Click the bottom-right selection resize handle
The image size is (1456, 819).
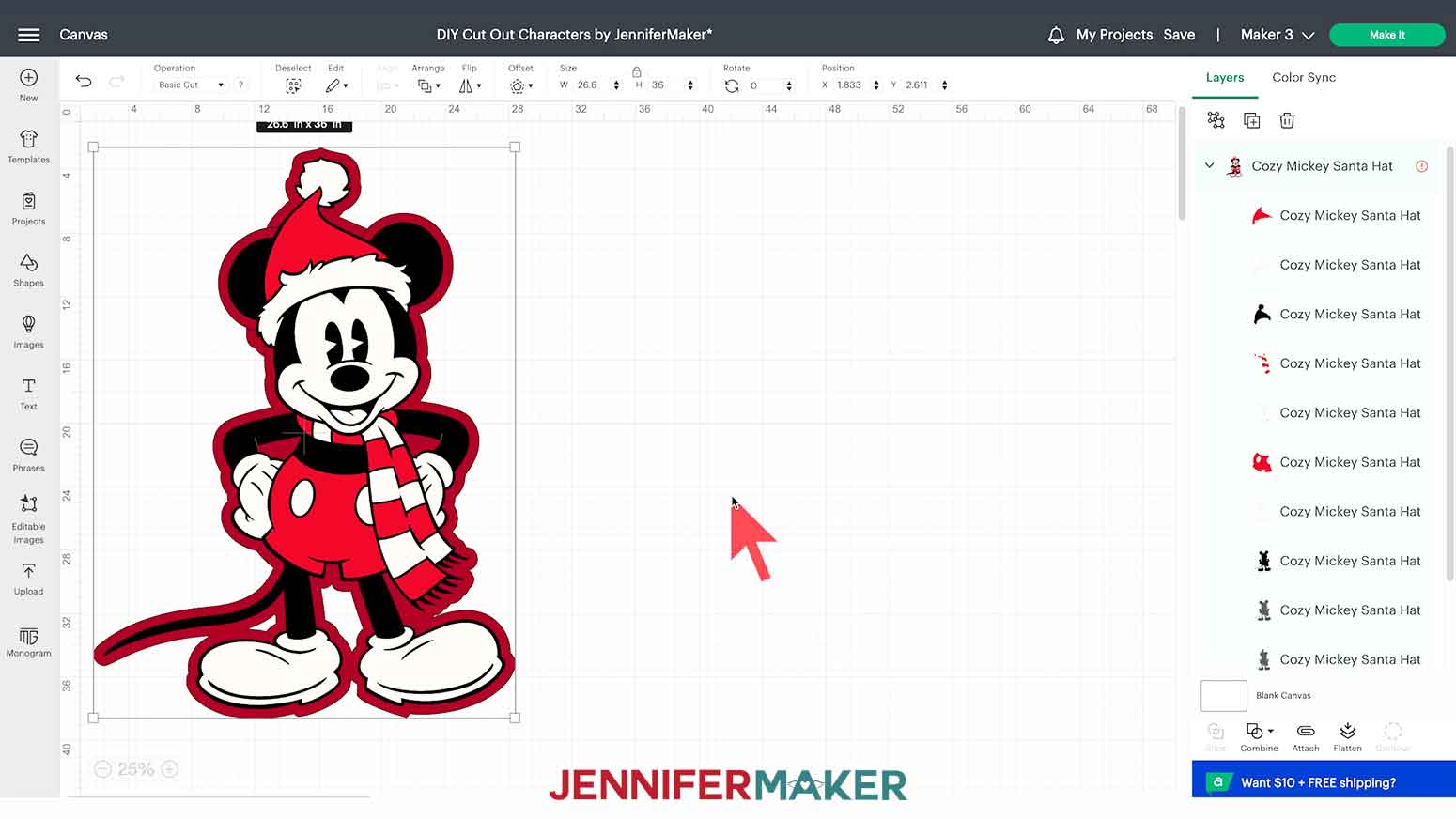click(515, 718)
